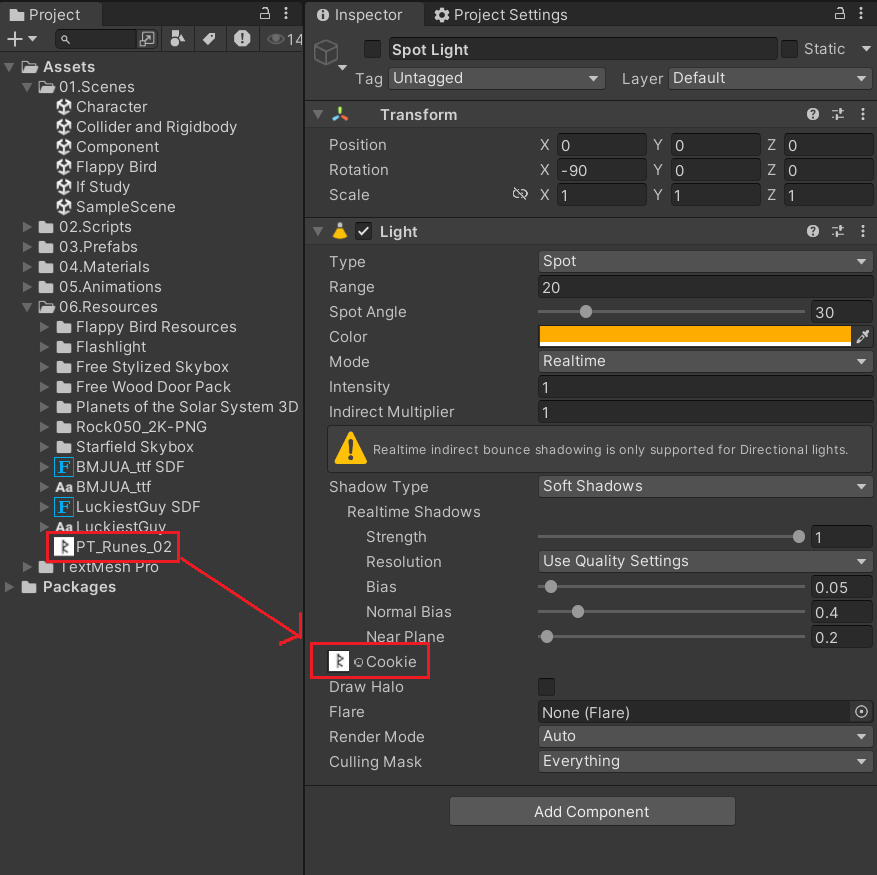Viewport: 877px width, 875px height.
Task: Click the Add Component button
Action: 592,811
